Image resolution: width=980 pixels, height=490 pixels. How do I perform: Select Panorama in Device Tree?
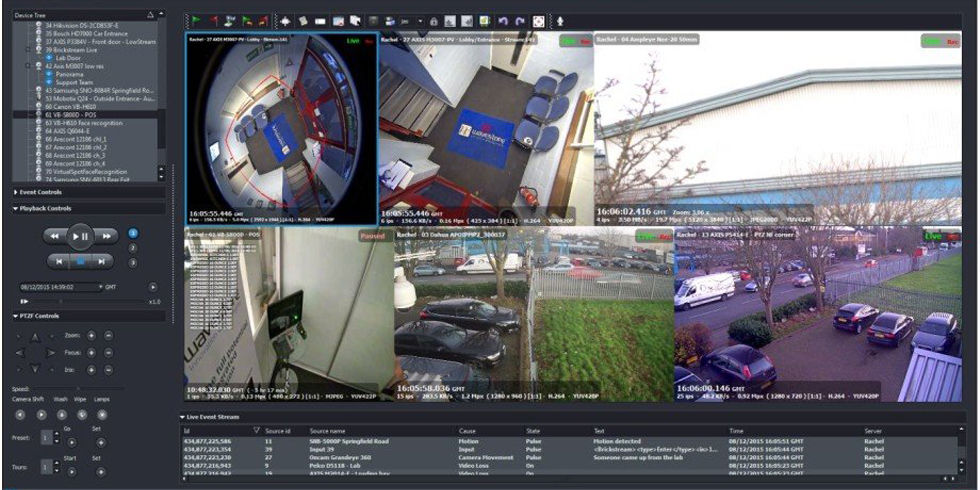pyautogui.click(x=69, y=74)
